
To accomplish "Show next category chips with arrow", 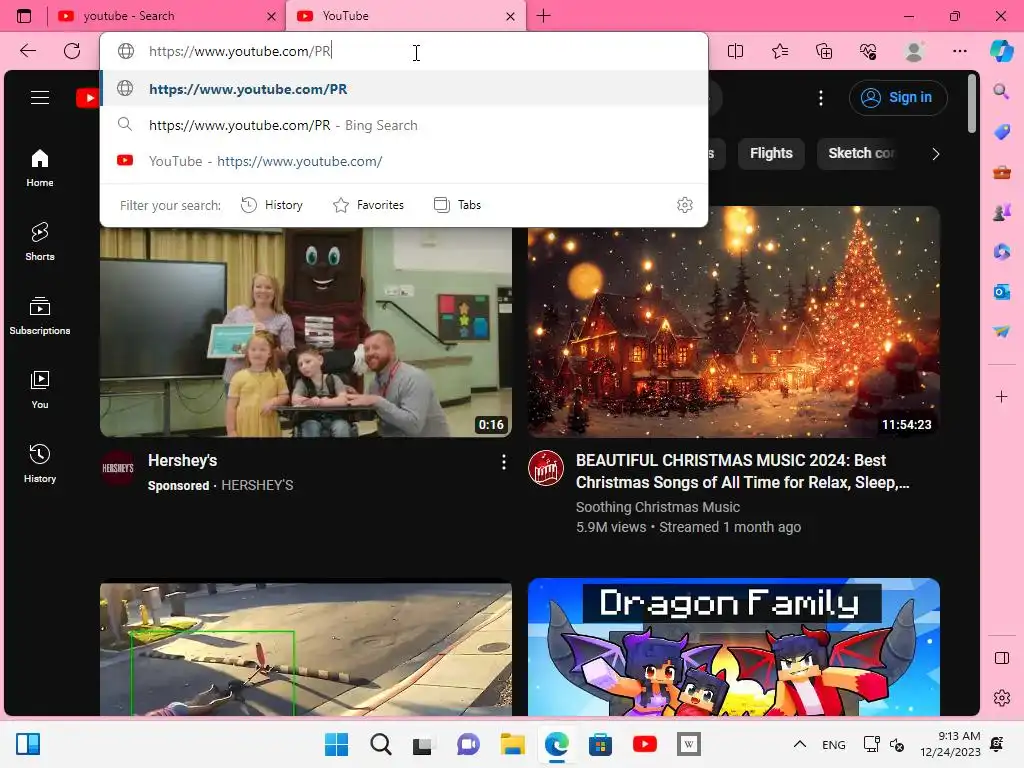I will (x=935, y=154).
